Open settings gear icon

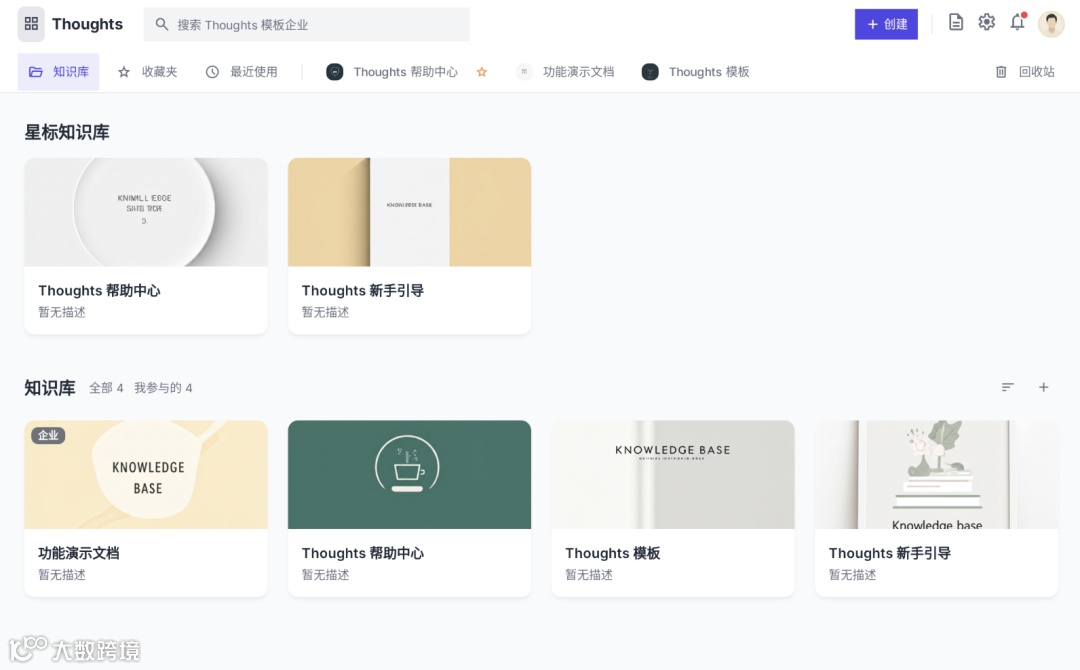[x=986, y=23]
